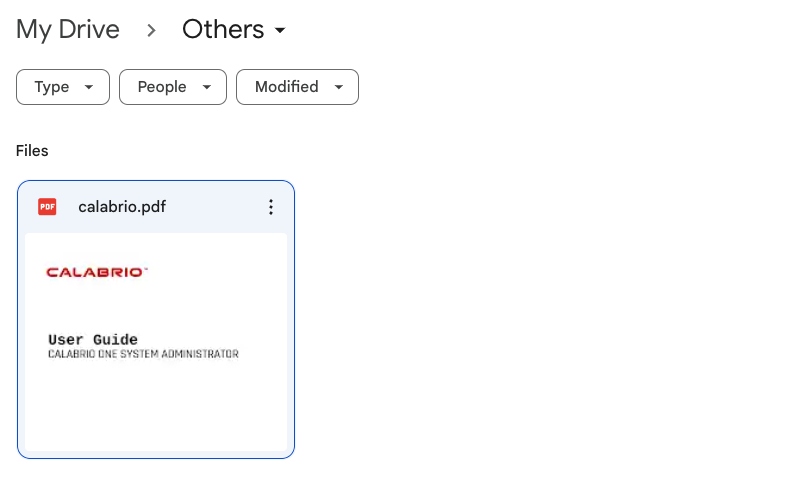Viewport: 790px width, 477px height.
Task: Click the caret arrow beside Others
Action: coord(280,30)
